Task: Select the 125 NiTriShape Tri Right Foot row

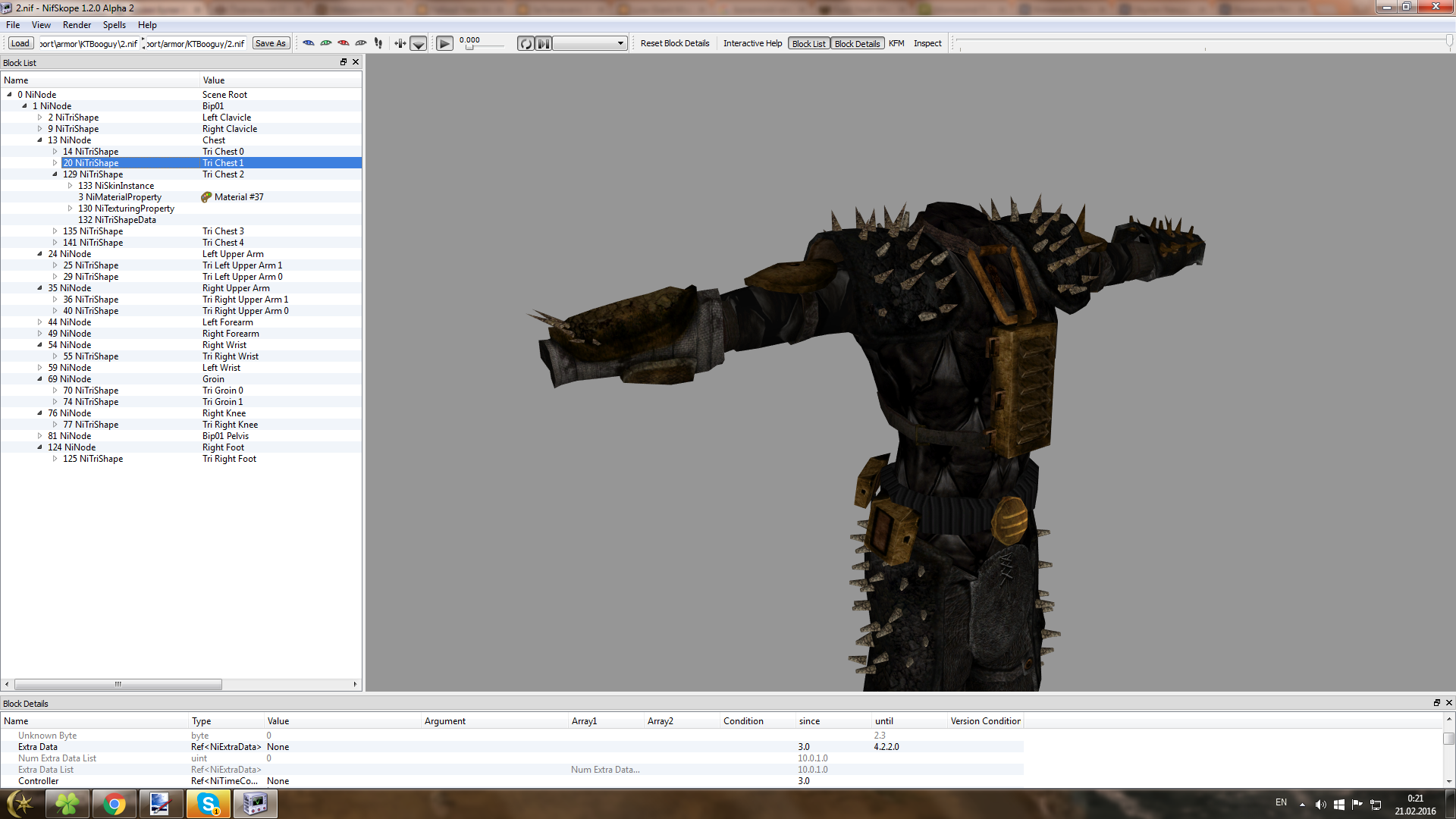Action: click(181, 459)
